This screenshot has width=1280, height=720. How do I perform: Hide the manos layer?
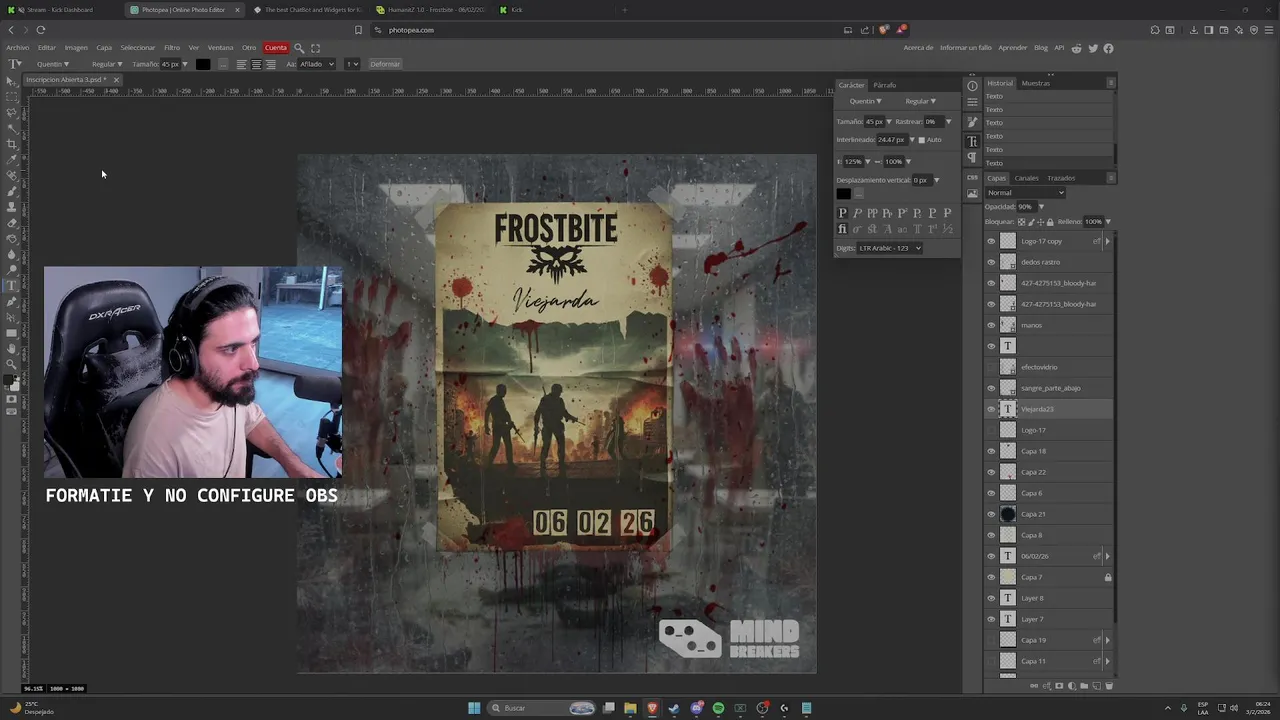point(991,325)
